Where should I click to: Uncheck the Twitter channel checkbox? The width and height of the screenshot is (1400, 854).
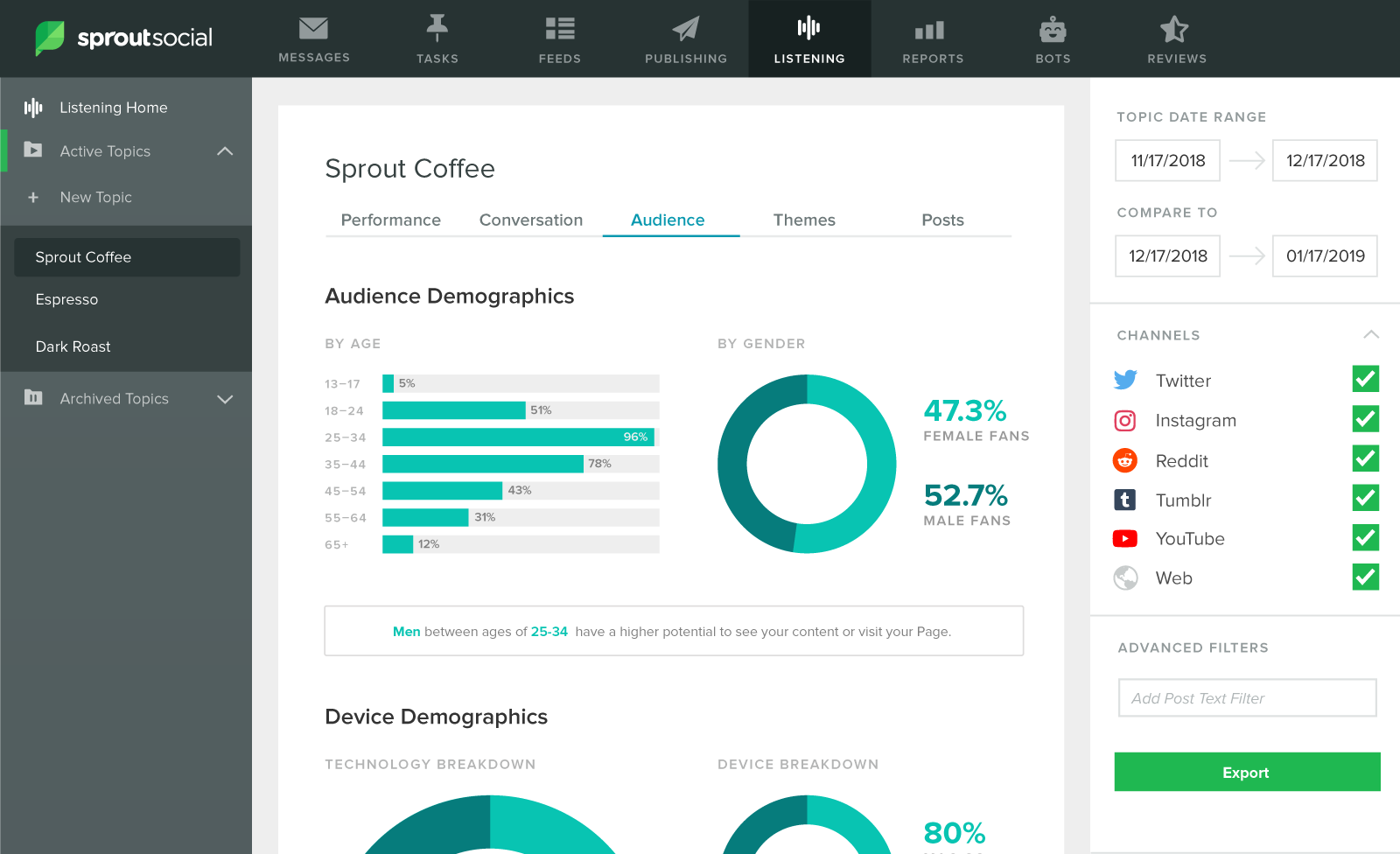click(x=1365, y=379)
